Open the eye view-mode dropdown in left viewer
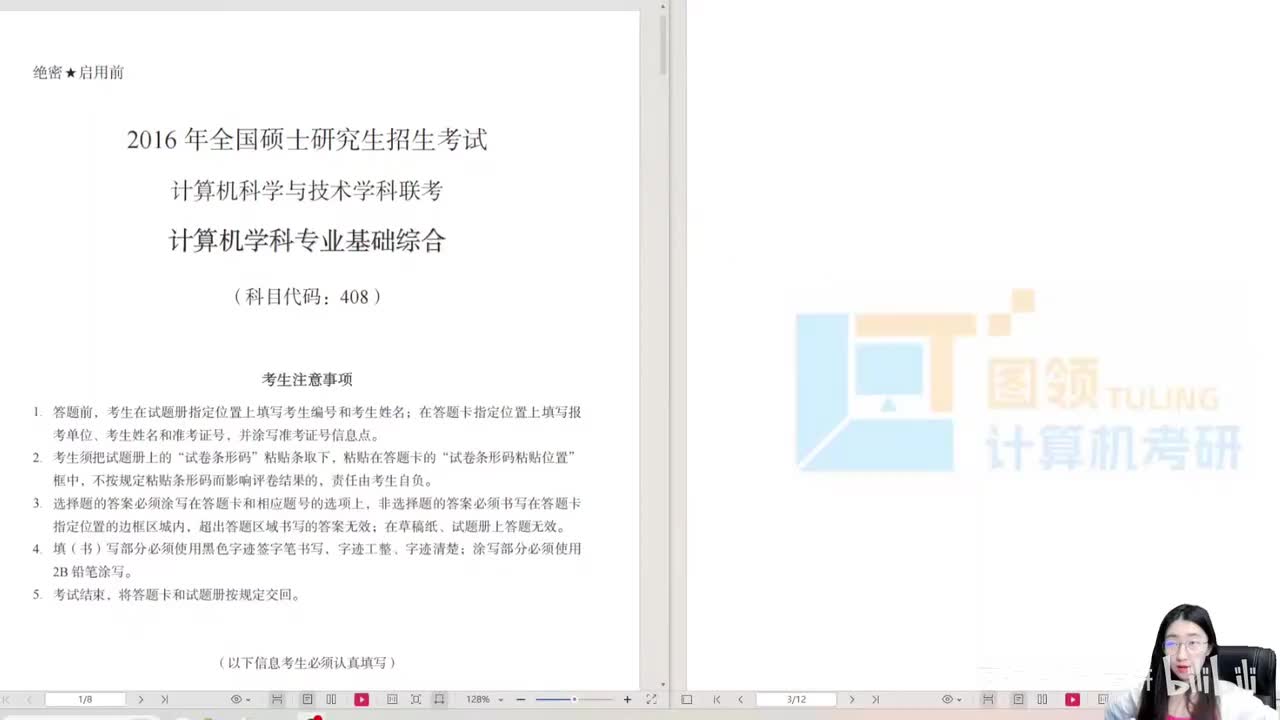Viewport: 1280px width, 720px height. coord(240,700)
